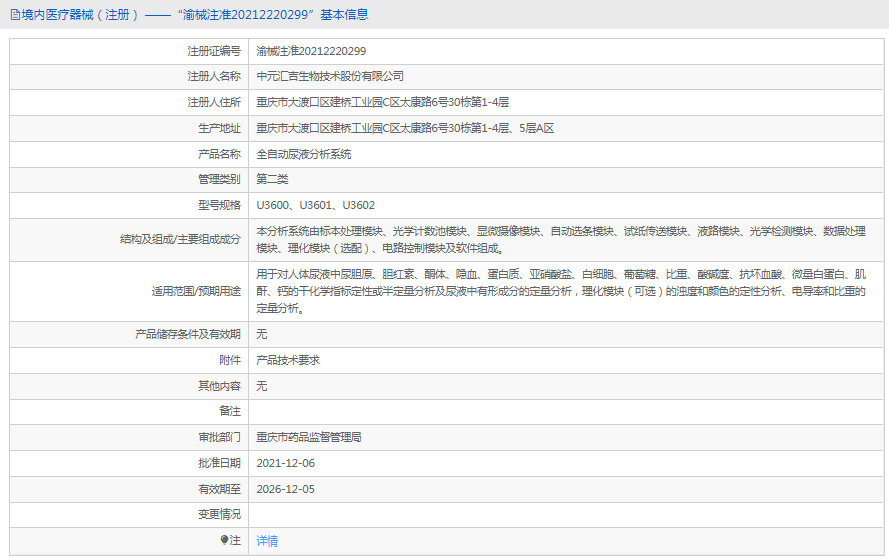
Task: Click the 适用范围/预期用途 description paragraph
Action: (x=561, y=291)
